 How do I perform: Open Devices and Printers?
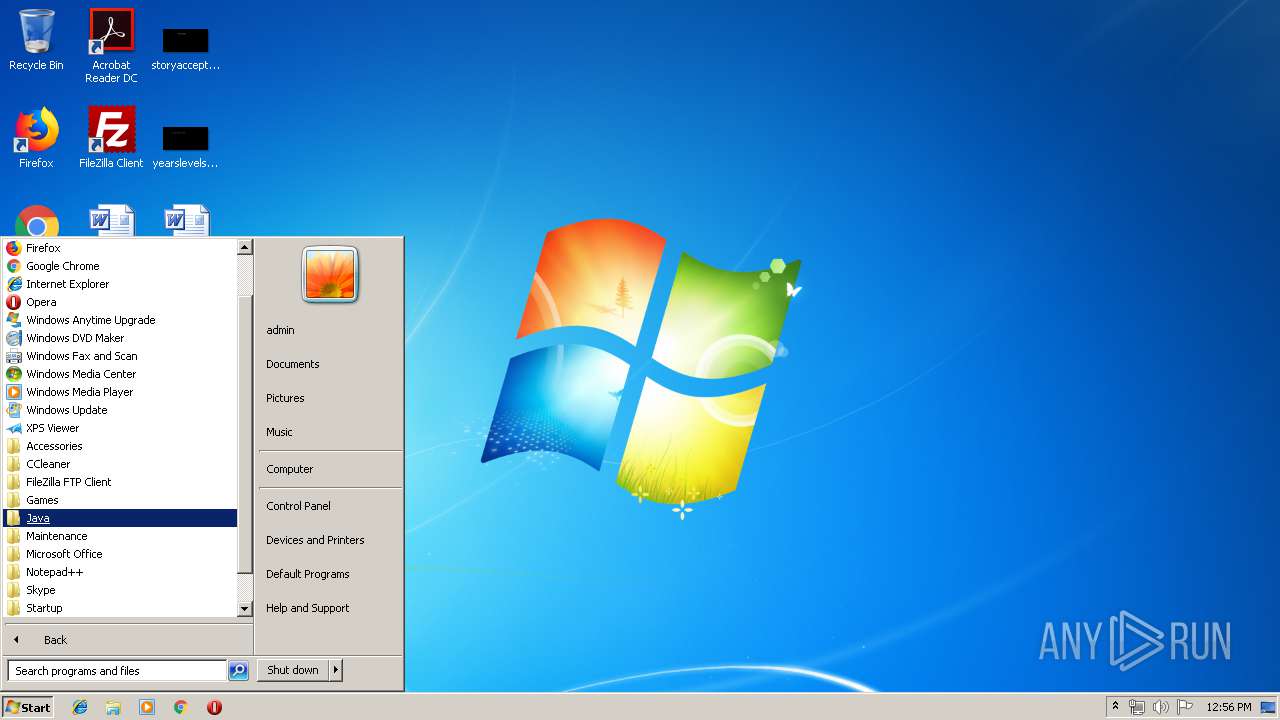click(330, 540)
